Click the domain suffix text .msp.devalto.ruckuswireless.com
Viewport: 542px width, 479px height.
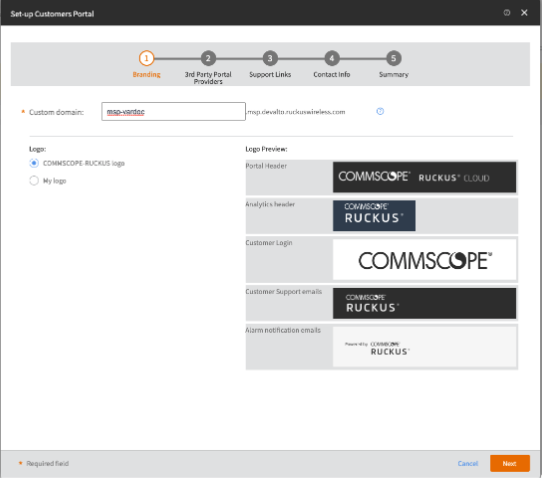coord(296,112)
